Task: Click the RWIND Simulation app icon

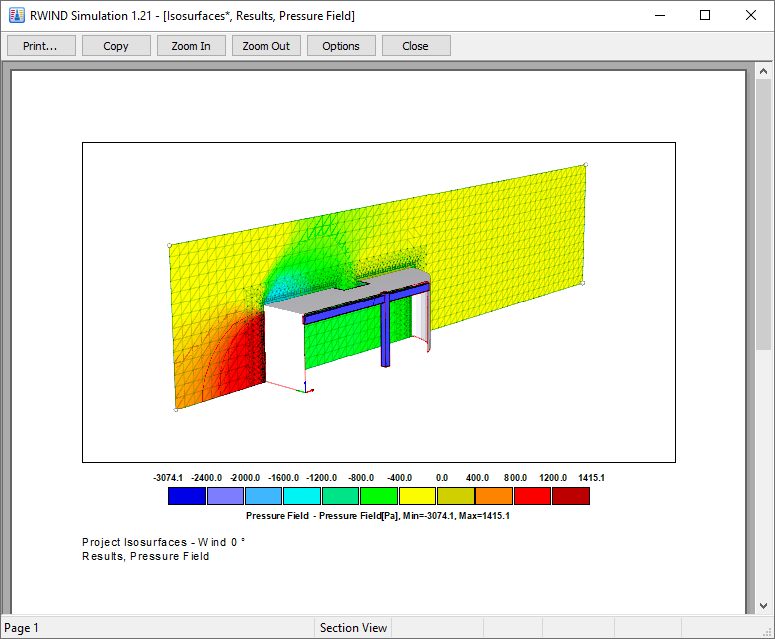Action: click(x=17, y=15)
